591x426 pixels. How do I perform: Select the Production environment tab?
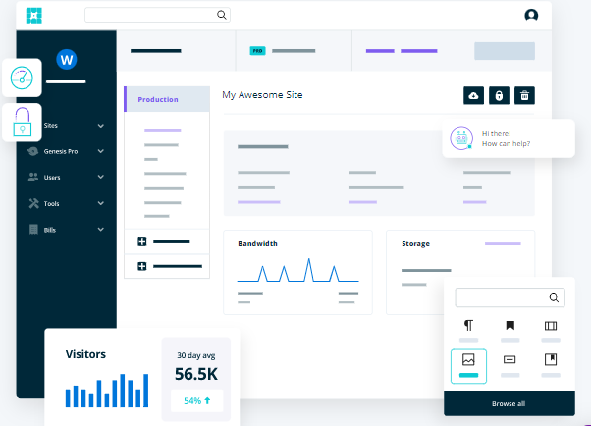coord(167,99)
